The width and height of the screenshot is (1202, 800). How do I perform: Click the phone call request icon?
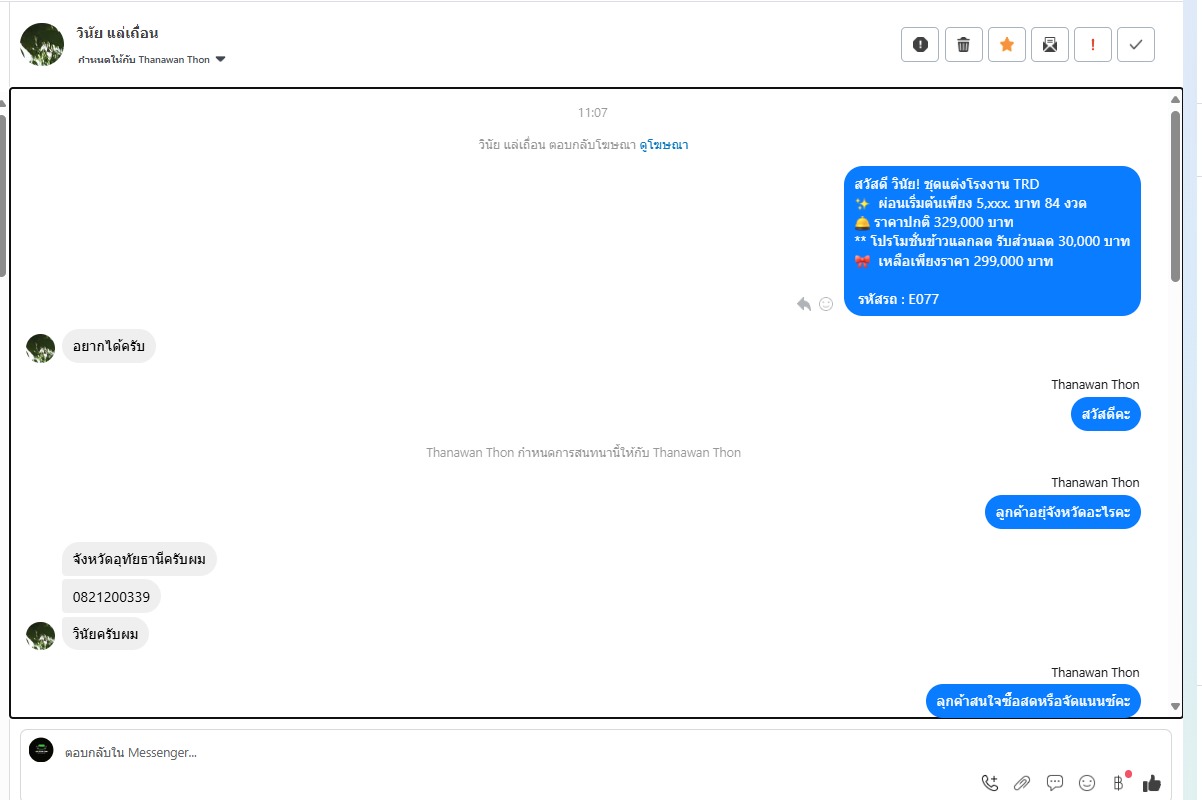pos(990,783)
